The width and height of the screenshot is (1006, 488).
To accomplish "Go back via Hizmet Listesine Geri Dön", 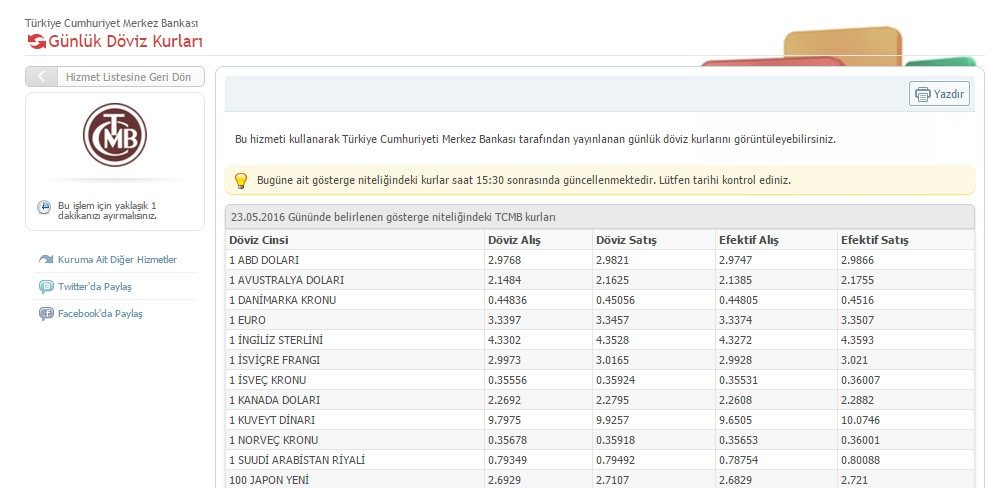I will [127, 77].
